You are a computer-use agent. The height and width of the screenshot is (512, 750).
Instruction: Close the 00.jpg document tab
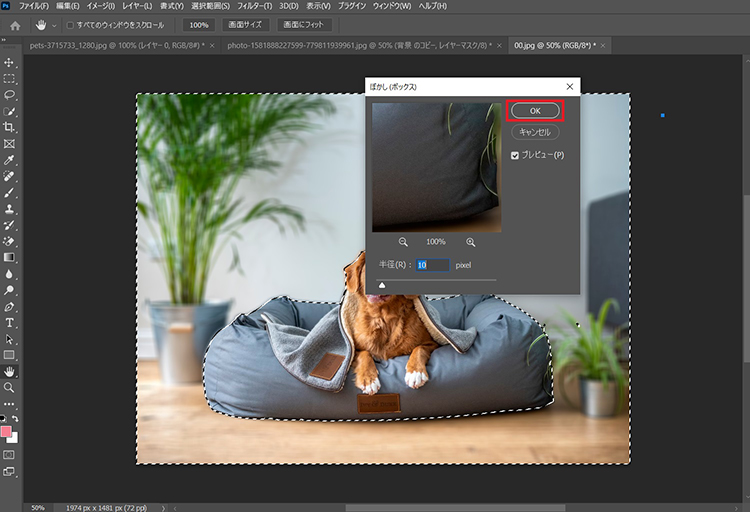603,45
